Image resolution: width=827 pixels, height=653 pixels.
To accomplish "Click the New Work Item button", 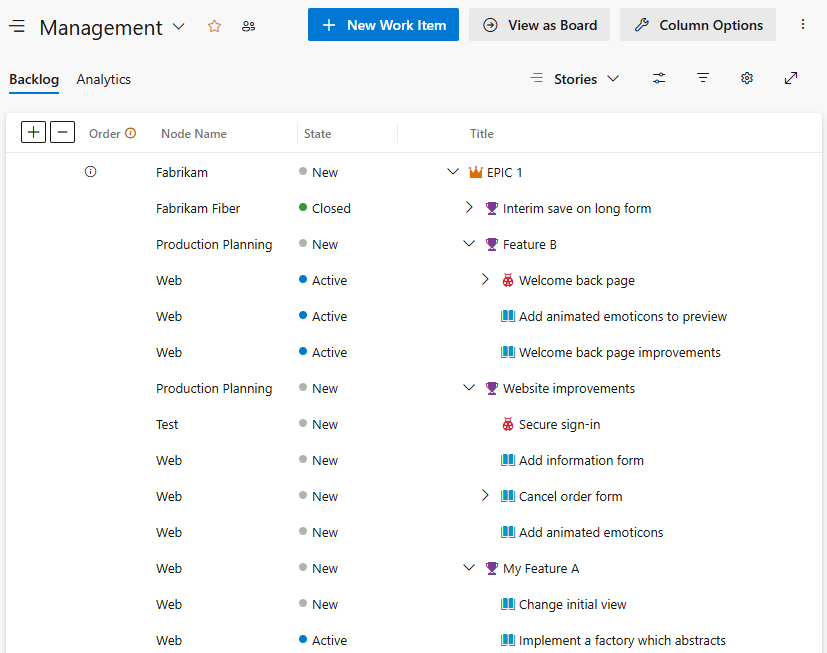I will click(x=383, y=24).
